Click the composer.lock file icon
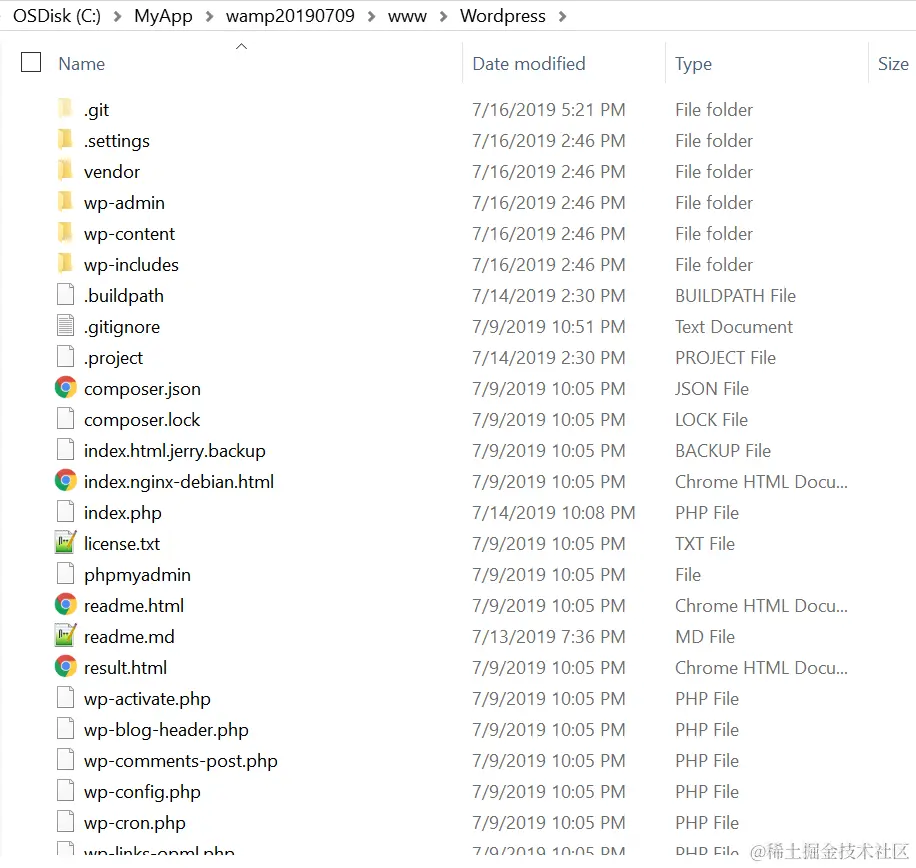916x868 pixels. [65, 418]
